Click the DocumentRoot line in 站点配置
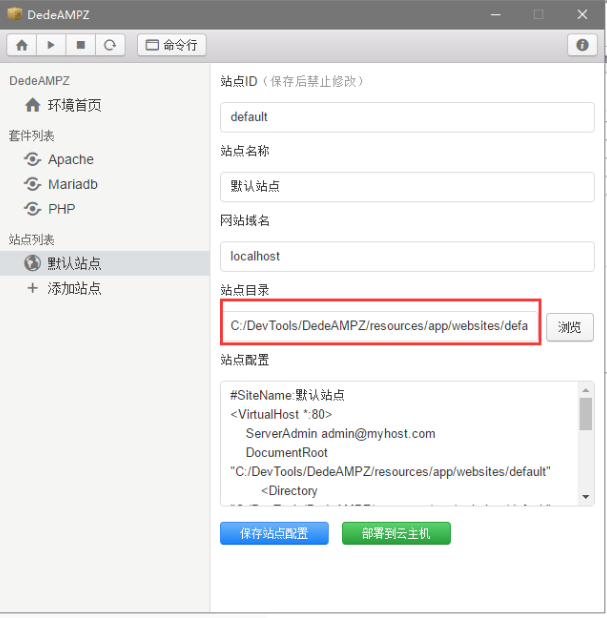The height and width of the screenshot is (618, 607). pyautogui.click(x=287, y=452)
